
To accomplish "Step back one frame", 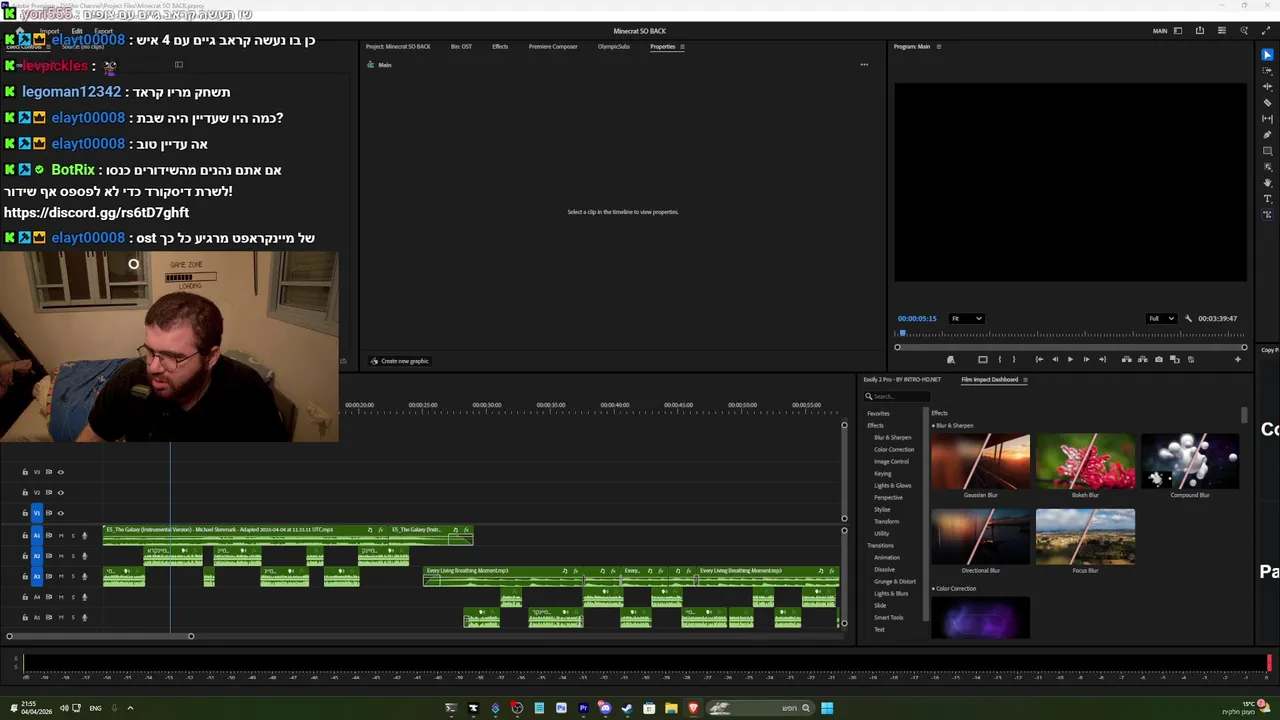I will tap(1055, 359).
